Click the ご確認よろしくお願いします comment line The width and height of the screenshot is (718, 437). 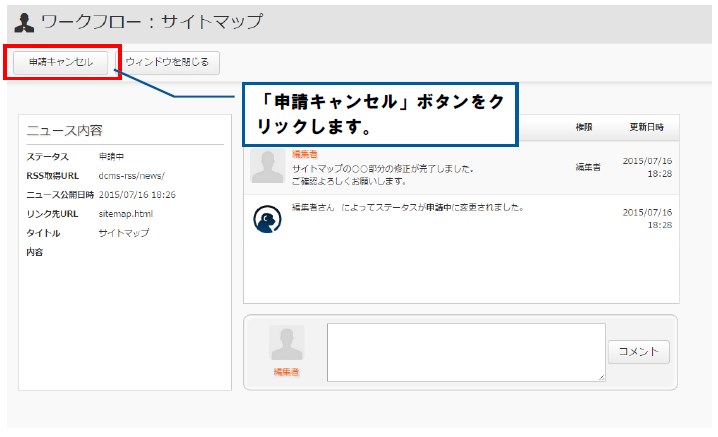pyautogui.click(x=349, y=181)
